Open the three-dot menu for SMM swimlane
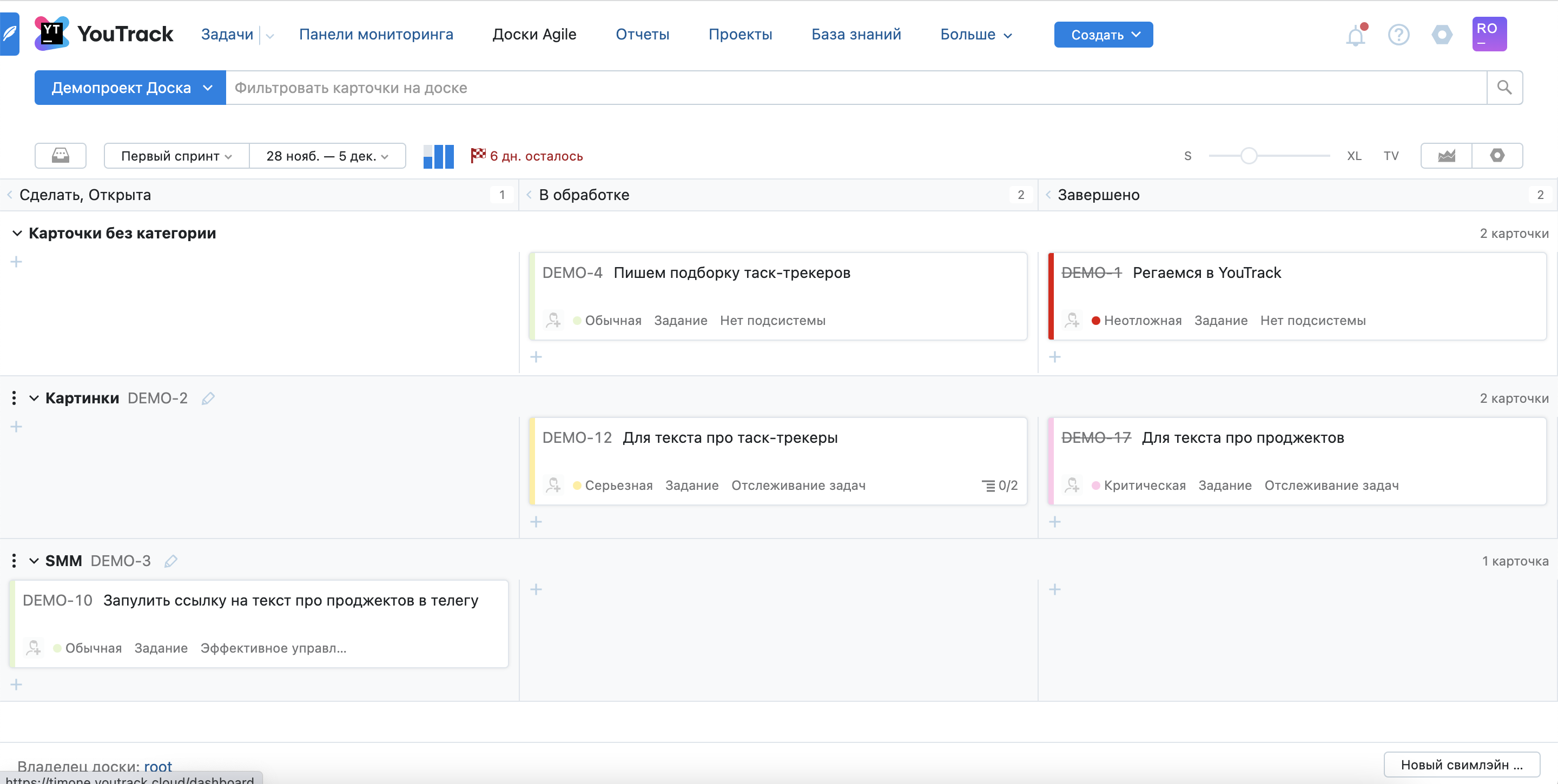The width and height of the screenshot is (1558, 784). (14, 560)
